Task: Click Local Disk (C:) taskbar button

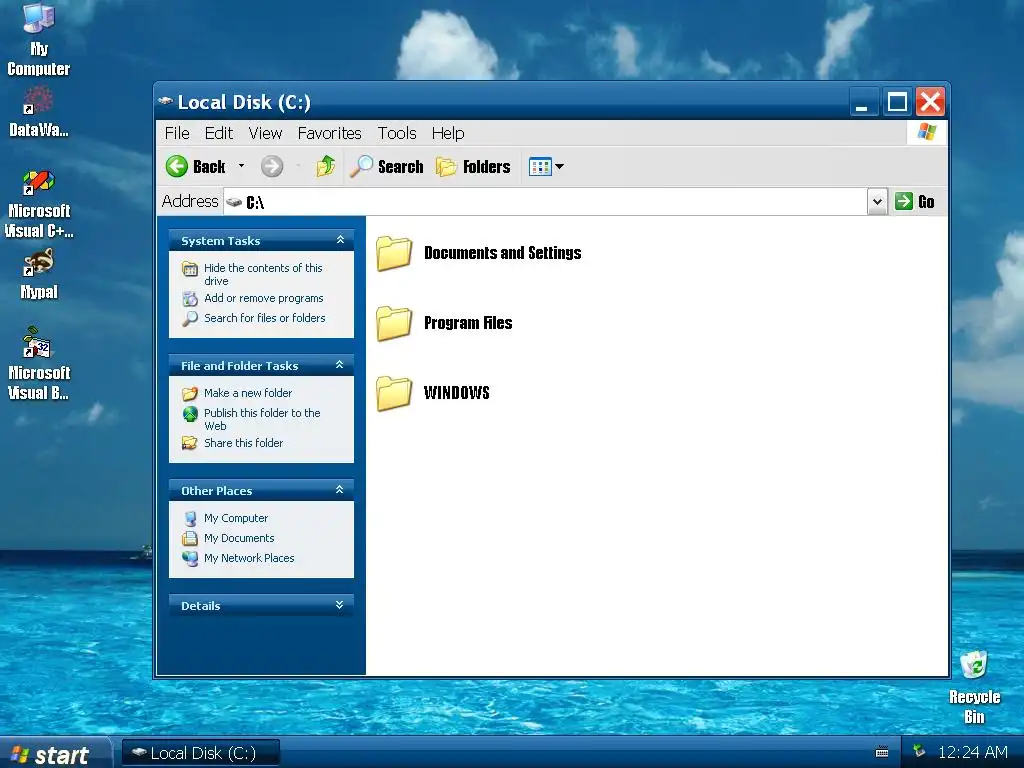Action: point(201,753)
